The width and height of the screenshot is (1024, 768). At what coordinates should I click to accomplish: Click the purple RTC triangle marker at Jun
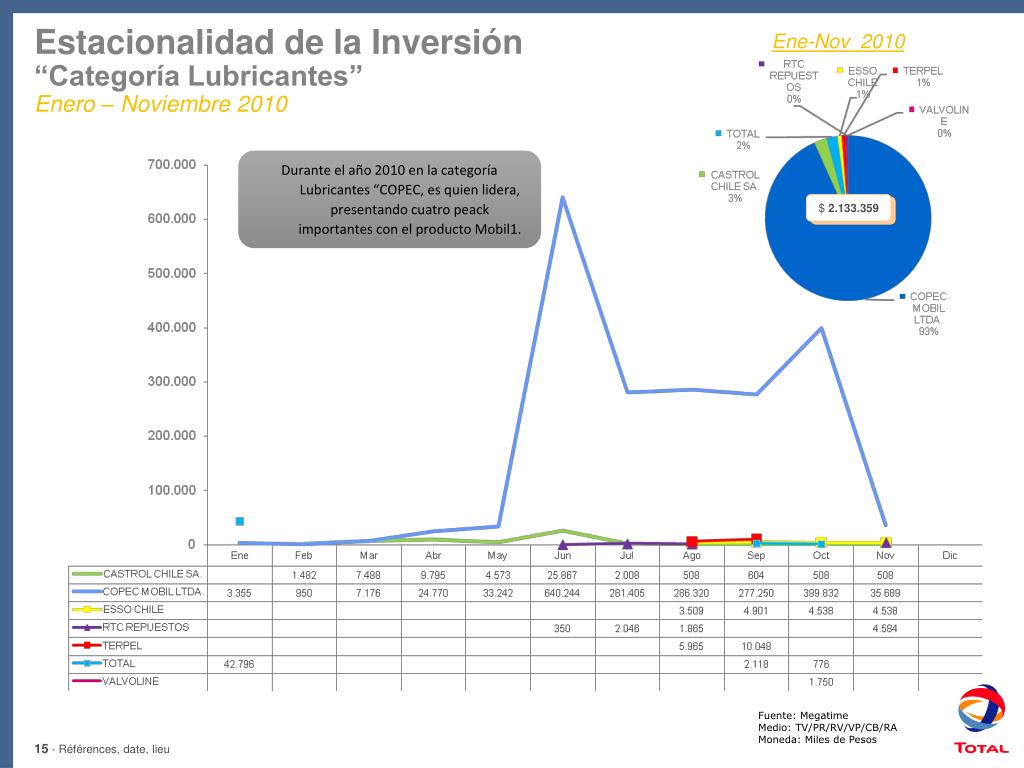pyautogui.click(x=563, y=544)
